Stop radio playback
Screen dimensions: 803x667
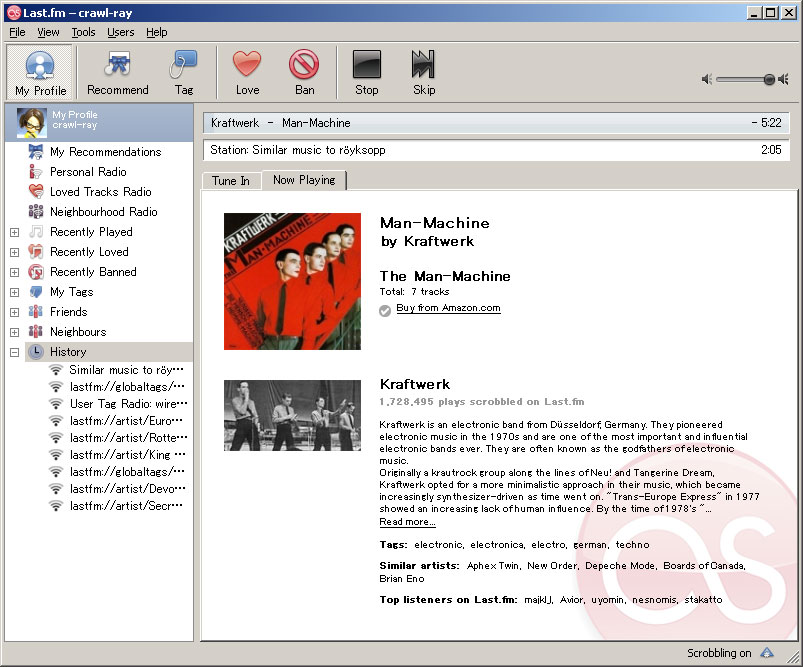[367, 72]
